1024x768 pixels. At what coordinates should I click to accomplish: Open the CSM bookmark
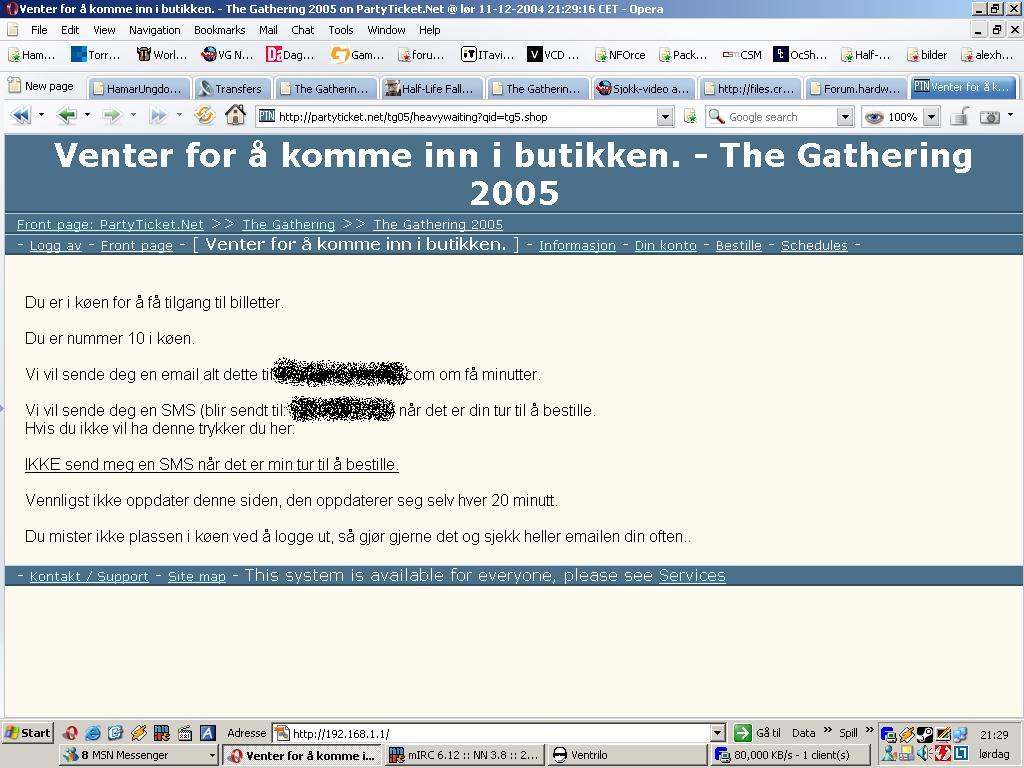click(742, 55)
